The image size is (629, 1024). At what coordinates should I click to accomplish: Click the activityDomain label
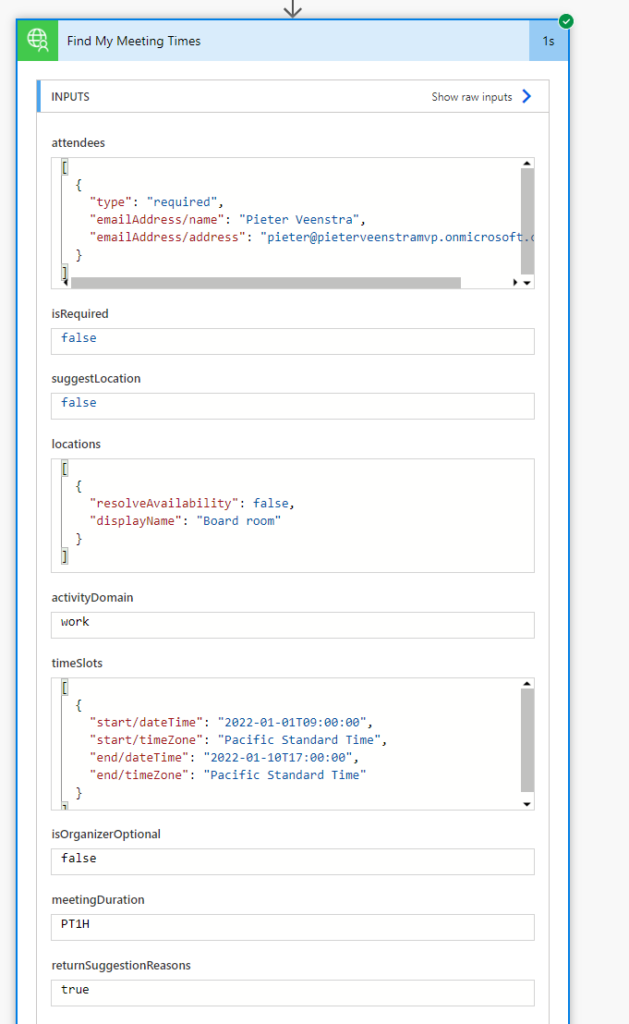92,598
